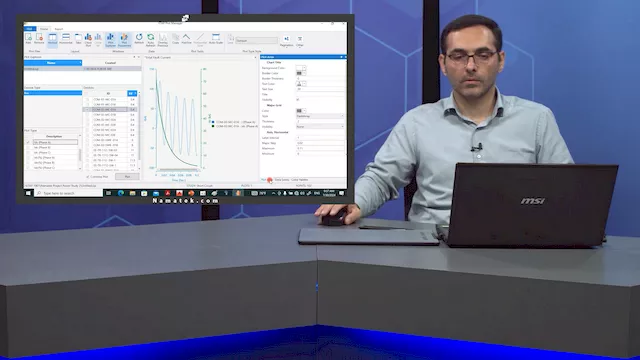This screenshot has width=640, height=360.
Task: Switch to the Data Series tab
Action: pyautogui.click(x=282, y=180)
